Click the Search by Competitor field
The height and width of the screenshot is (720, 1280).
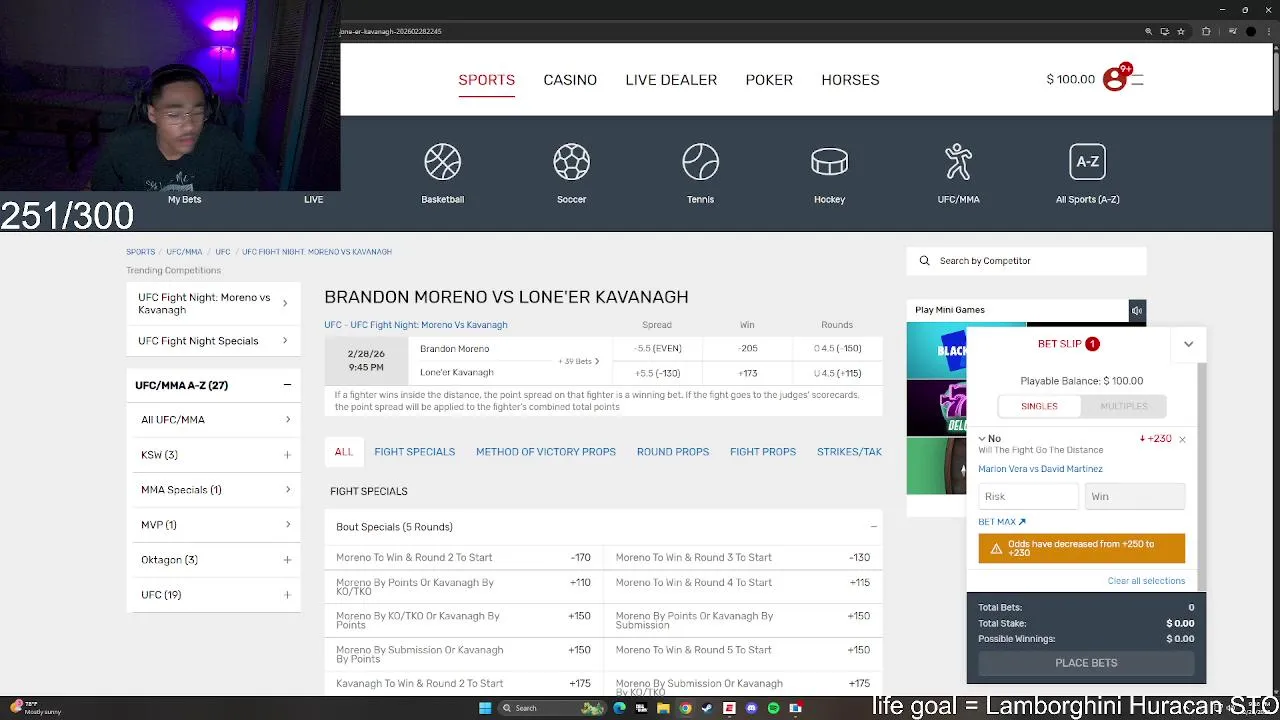point(1026,261)
